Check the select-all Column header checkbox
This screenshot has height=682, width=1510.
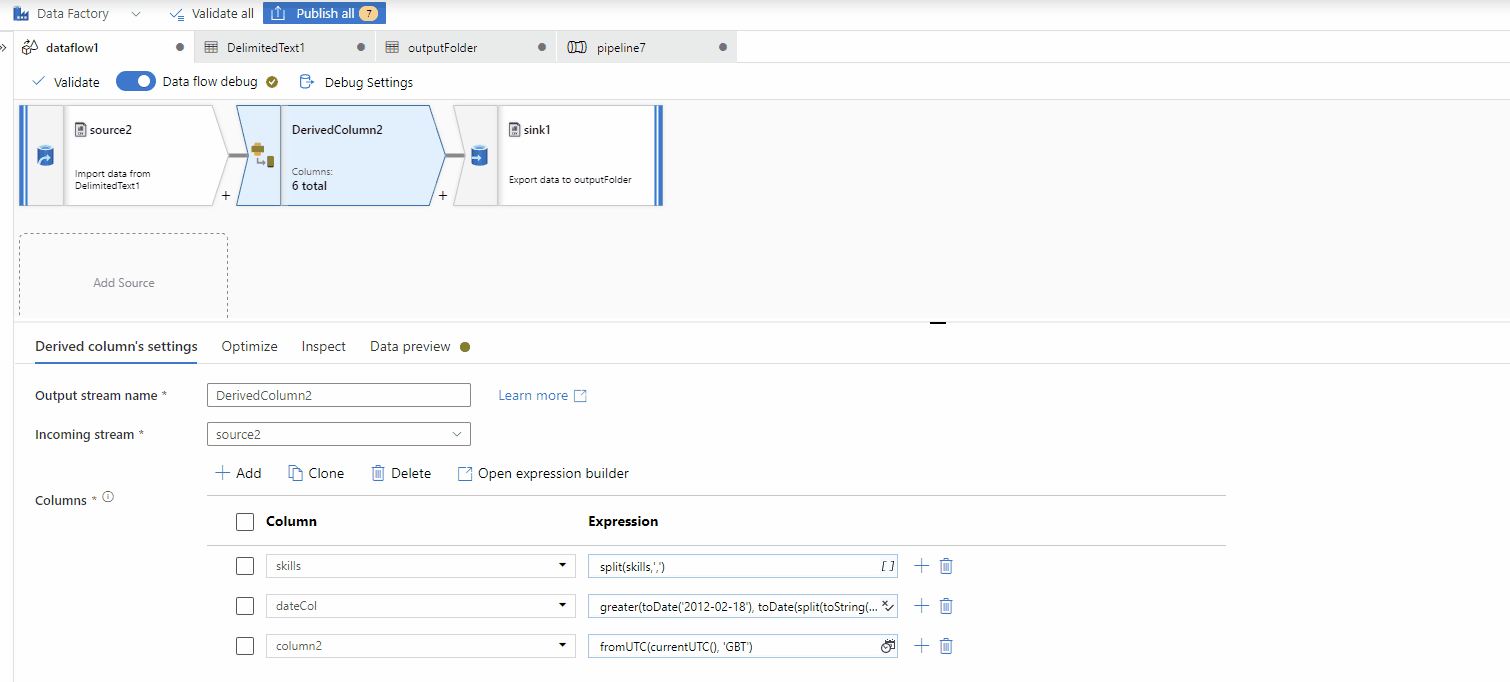(x=245, y=521)
